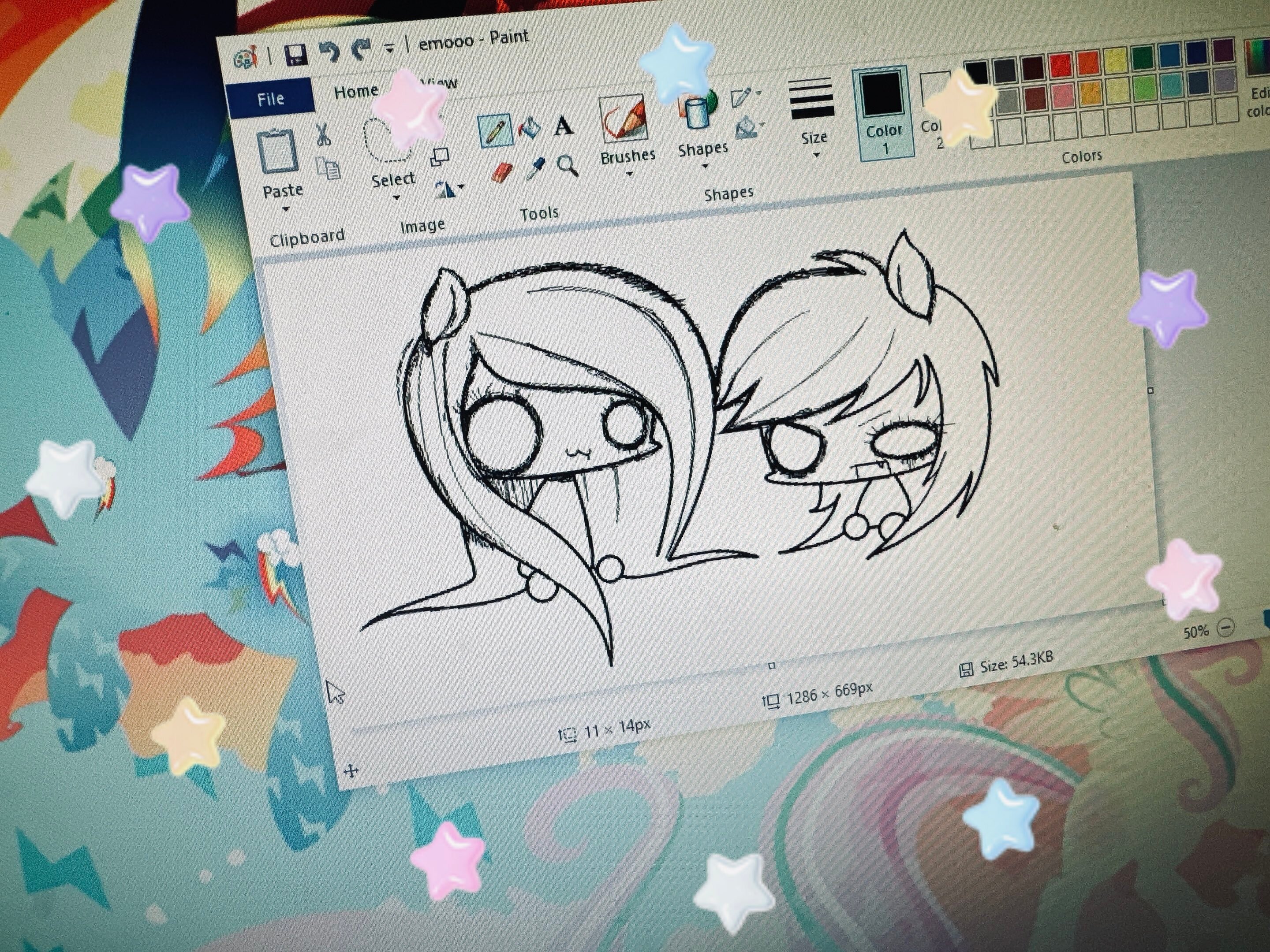Screen dimensions: 1270x952
Task: Open the Select dropdown arrow
Action: 396,197
